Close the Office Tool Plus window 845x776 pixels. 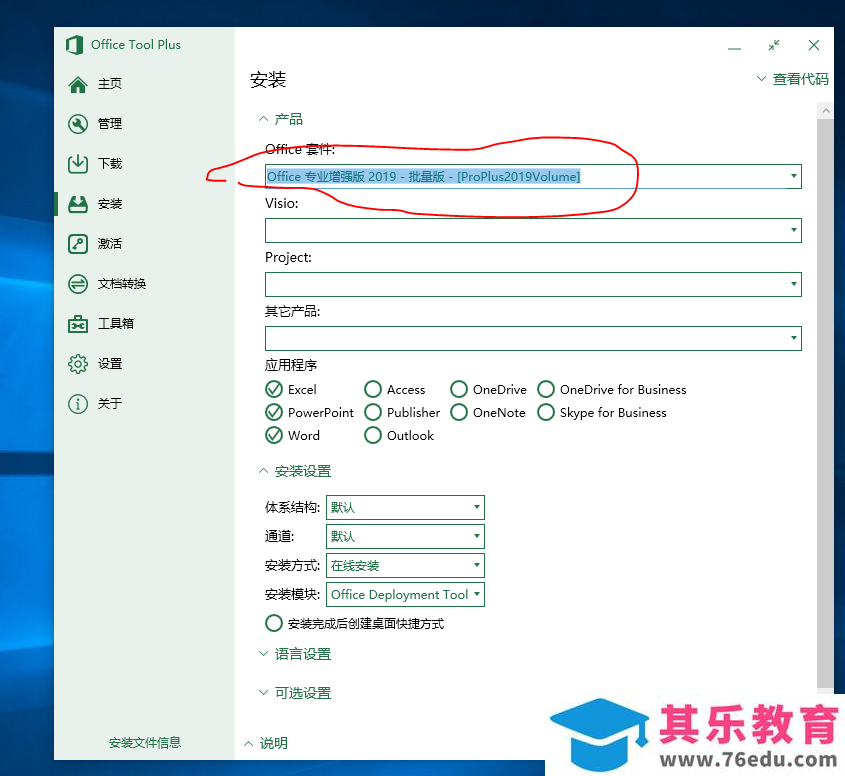[x=814, y=45]
